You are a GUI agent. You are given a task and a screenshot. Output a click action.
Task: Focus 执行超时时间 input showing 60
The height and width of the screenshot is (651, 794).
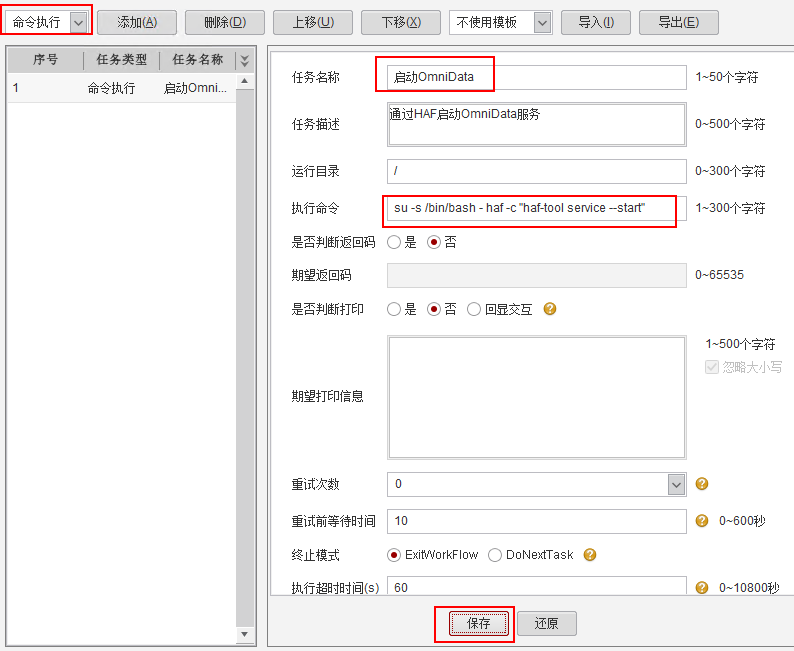537,585
